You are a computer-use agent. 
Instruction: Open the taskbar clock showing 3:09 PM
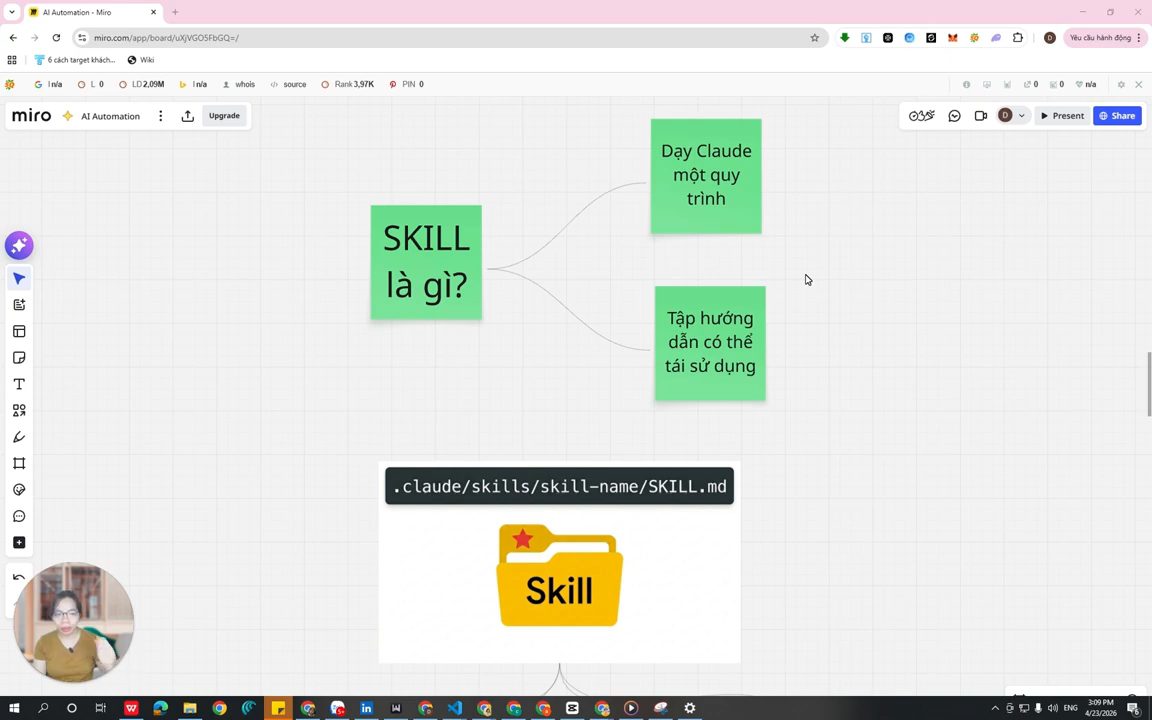coord(1100,708)
